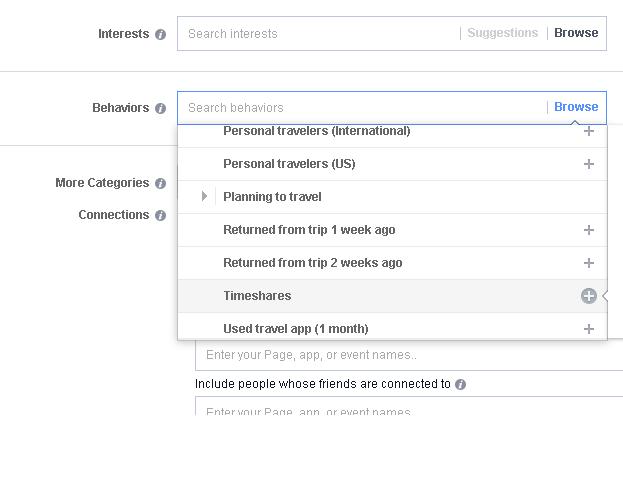Viewport: 623px width, 499px height.
Task: Open Browse in the Behaviors field
Action: [x=576, y=107]
